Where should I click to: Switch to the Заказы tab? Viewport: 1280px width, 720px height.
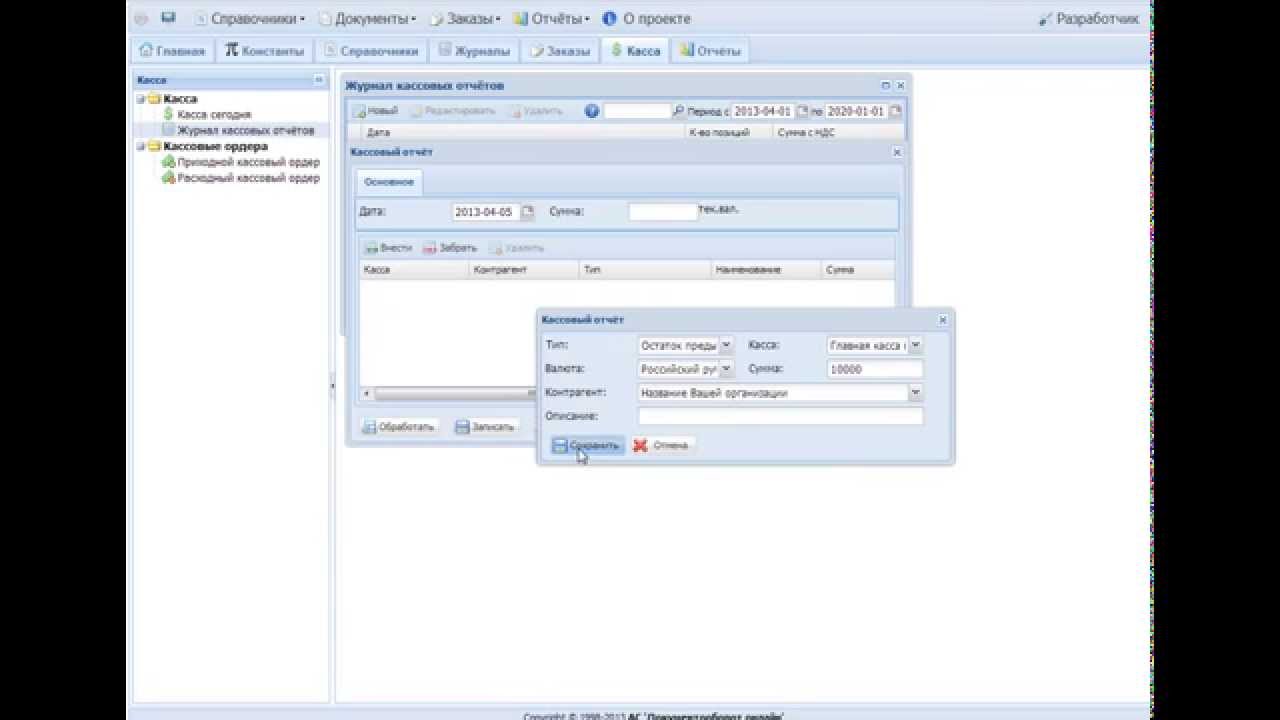[x=560, y=51]
